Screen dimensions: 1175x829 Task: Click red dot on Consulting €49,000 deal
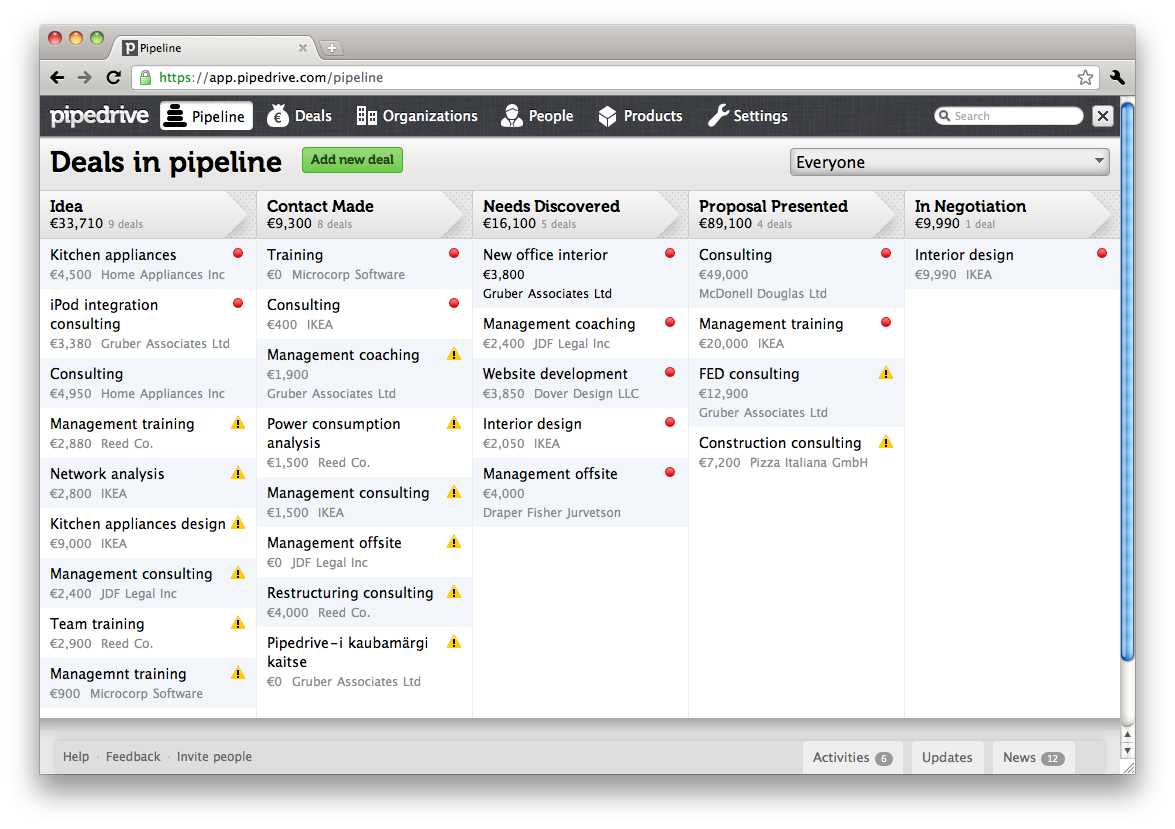(x=886, y=253)
